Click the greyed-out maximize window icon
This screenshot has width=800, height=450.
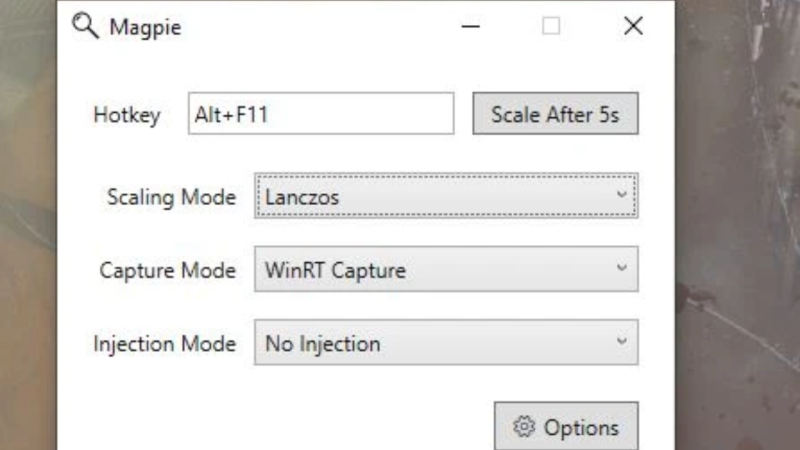[x=551, y=27]
